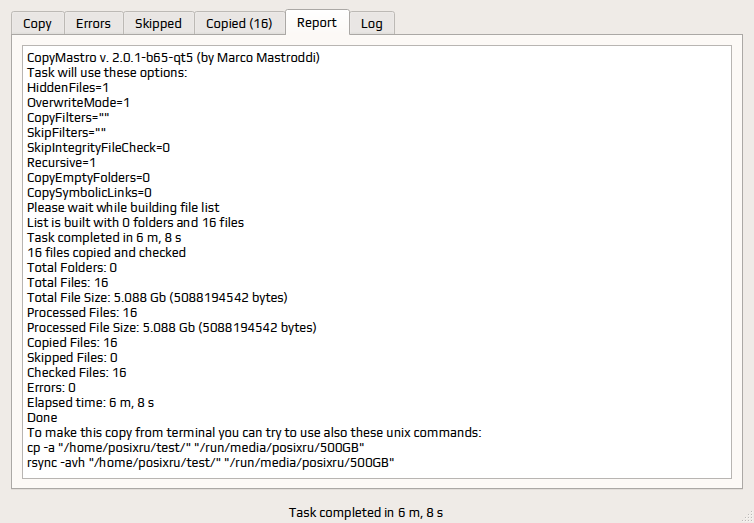The image size is (754, 523).
Task: Click the 'Total File Size: 5.088 Gb' line
Action: pyautogui.click(x=157, y=298)
